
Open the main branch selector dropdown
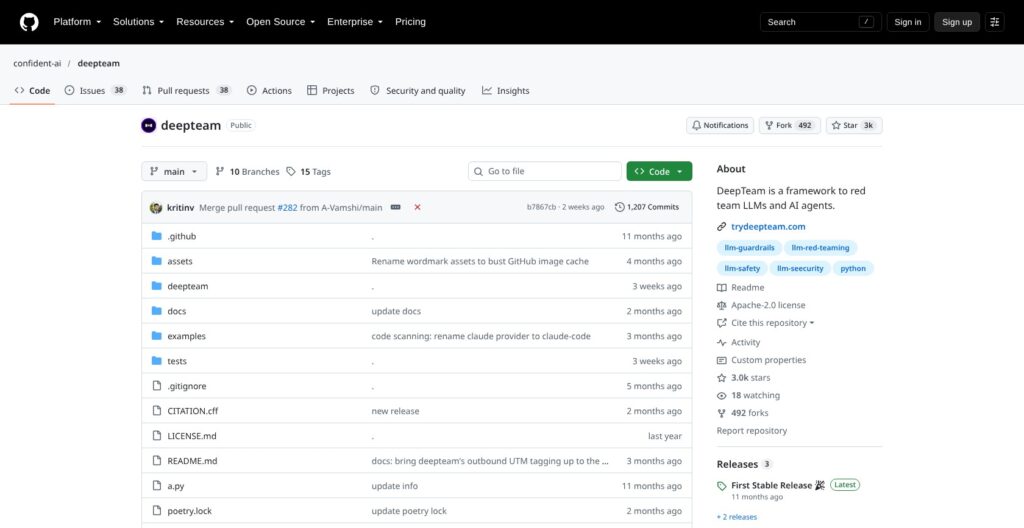coord(174,171)
